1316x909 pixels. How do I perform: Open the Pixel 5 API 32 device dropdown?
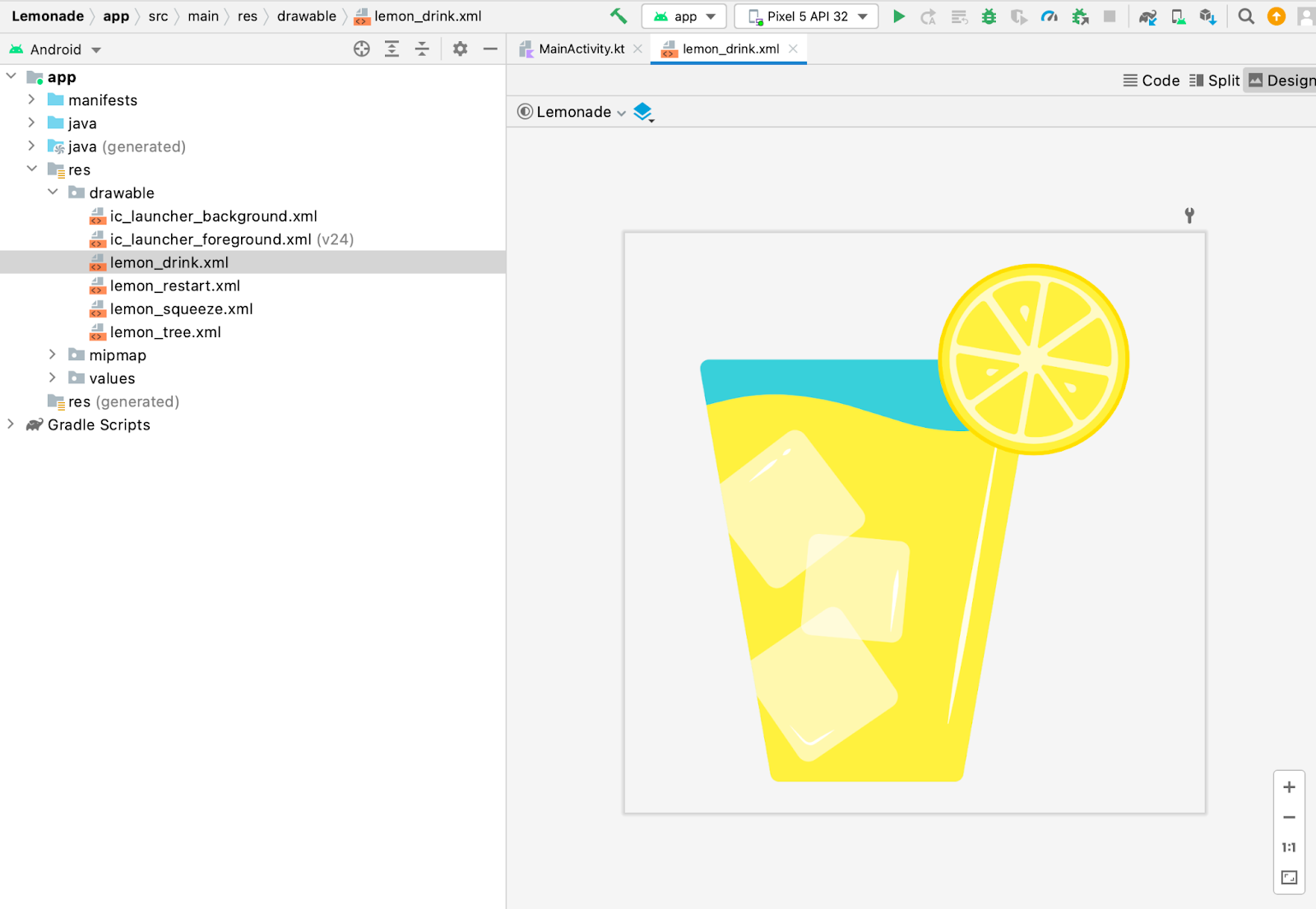[807, 16]
